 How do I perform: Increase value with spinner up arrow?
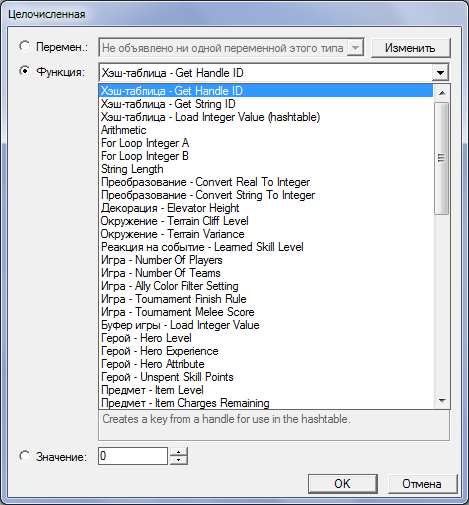coord(179,452)
